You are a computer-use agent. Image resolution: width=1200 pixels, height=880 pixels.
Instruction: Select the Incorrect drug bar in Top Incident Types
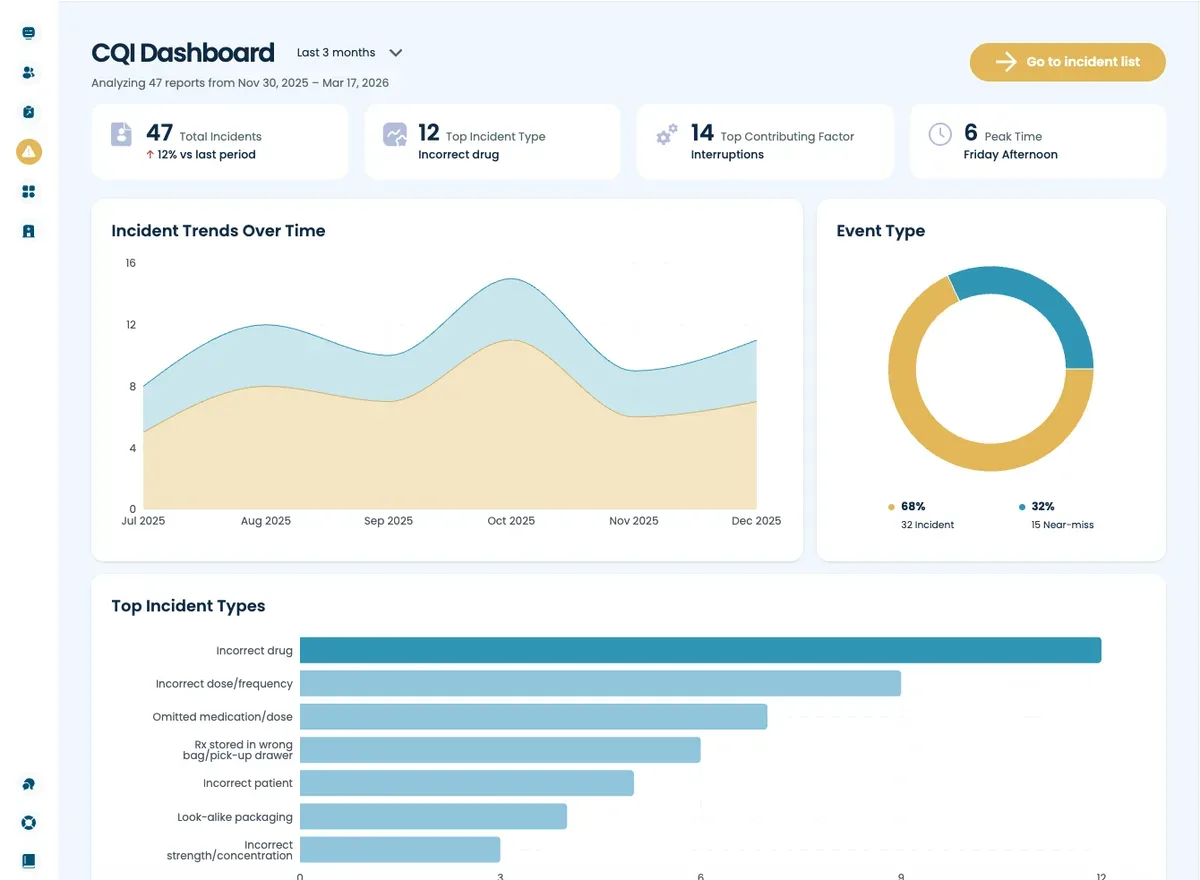click(x=700, y=649)
